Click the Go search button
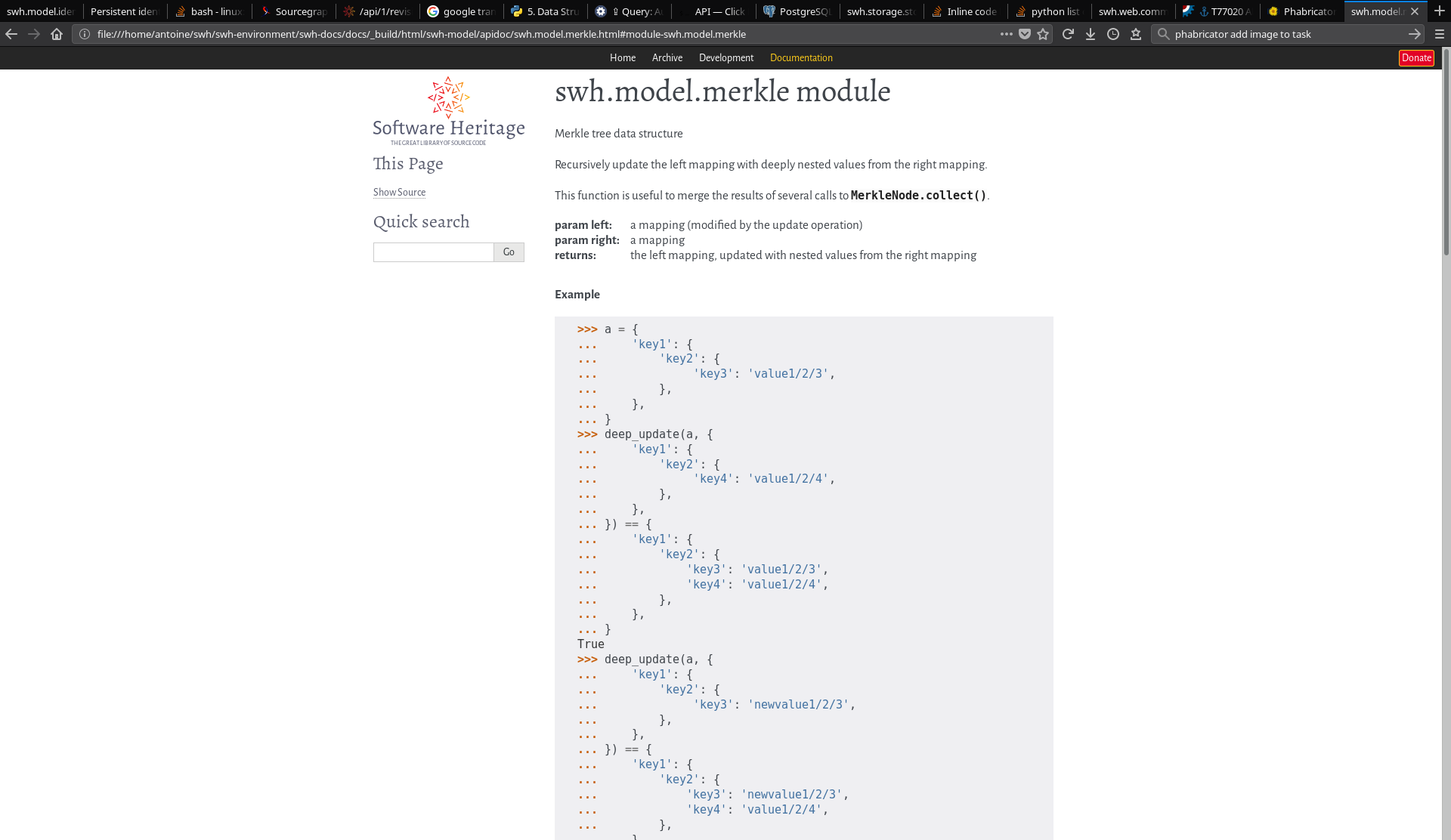 pyautogui.click(x=509, y=252)
